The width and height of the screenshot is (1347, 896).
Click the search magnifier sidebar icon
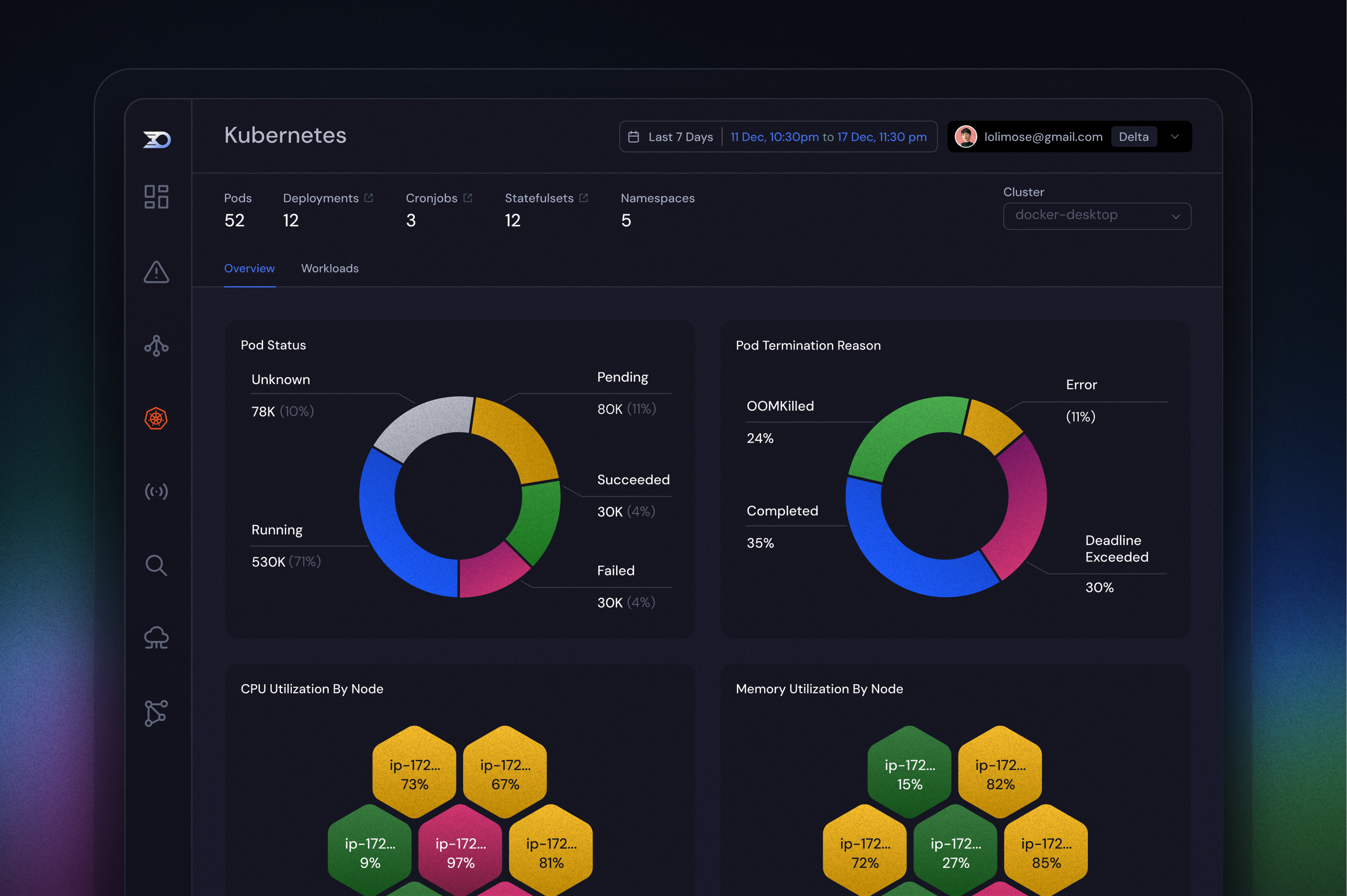[156, 565]
